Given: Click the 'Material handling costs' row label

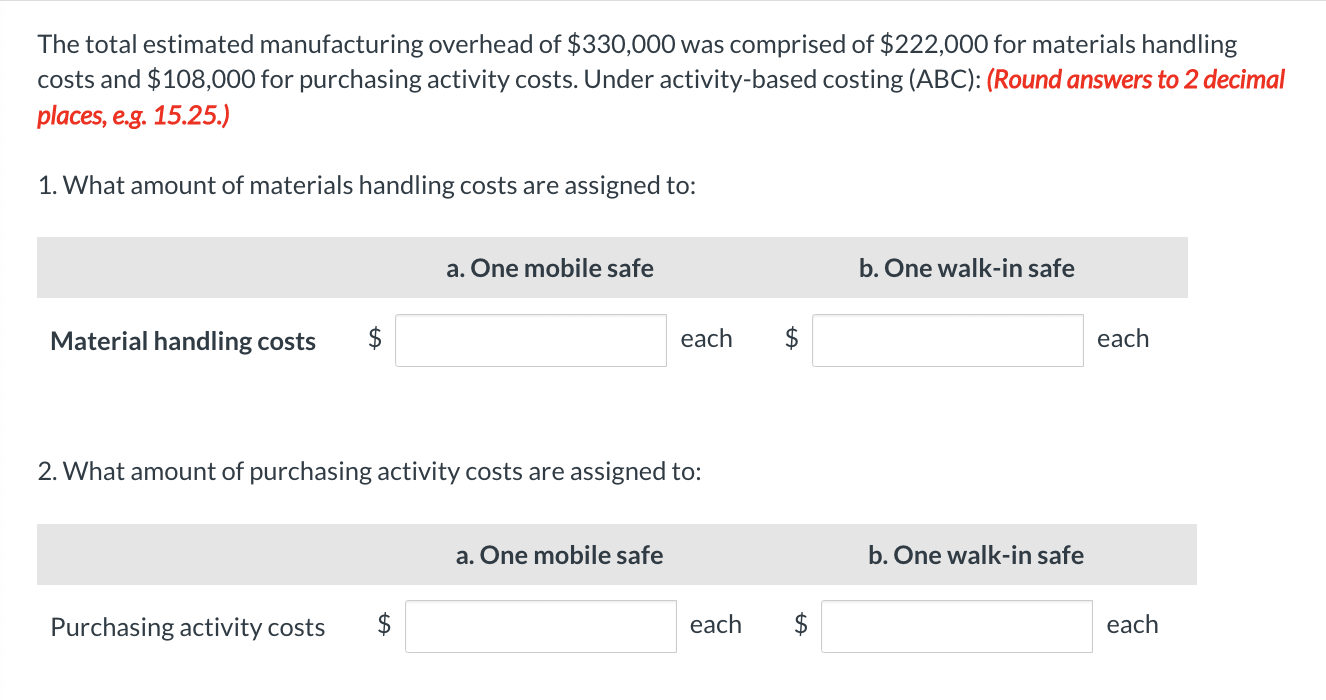Looking at the screenshot, I should pos(183,341).
